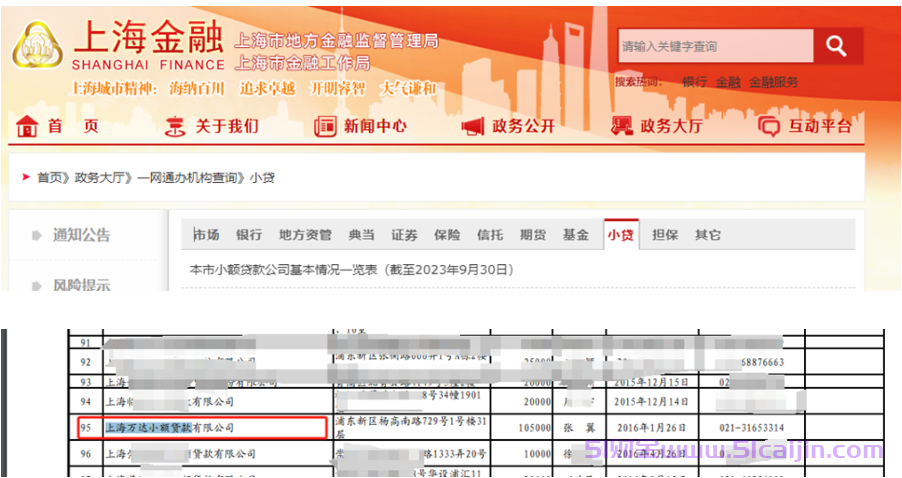Open the 互动平台 navigation menu
The width and height of the screenshot is (902, 478).
click(820, 126)
